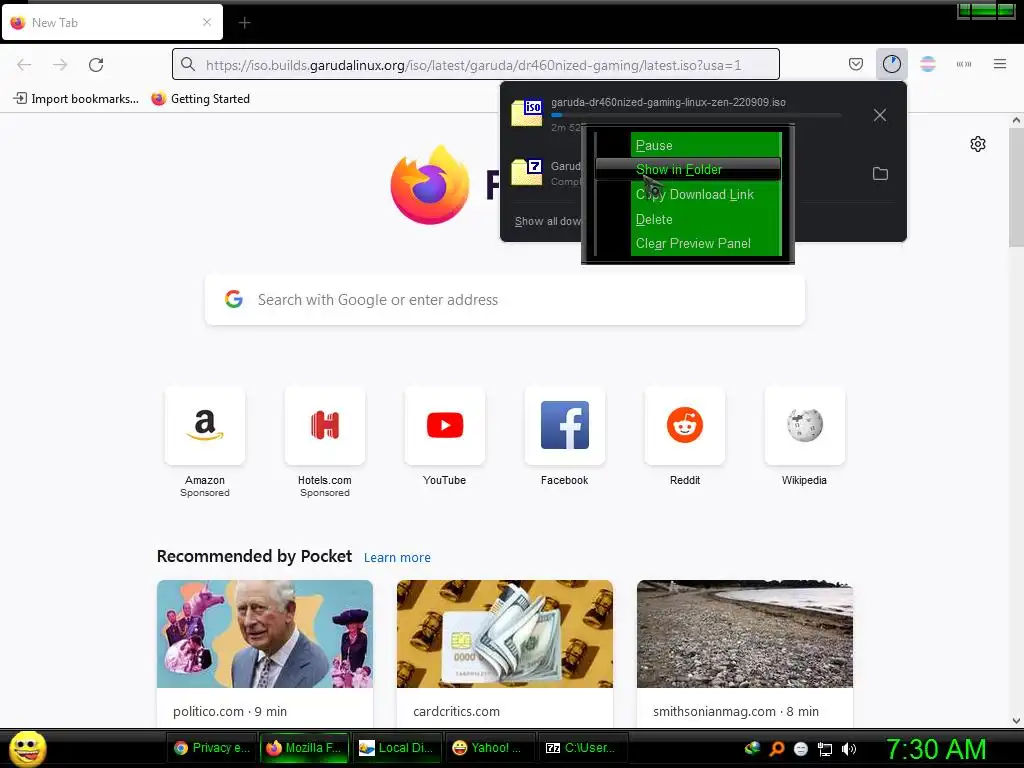This screenshot has height=768, width=1024.
Task: Click the volume speaker tray icon
Action: [x=849, y=749]
